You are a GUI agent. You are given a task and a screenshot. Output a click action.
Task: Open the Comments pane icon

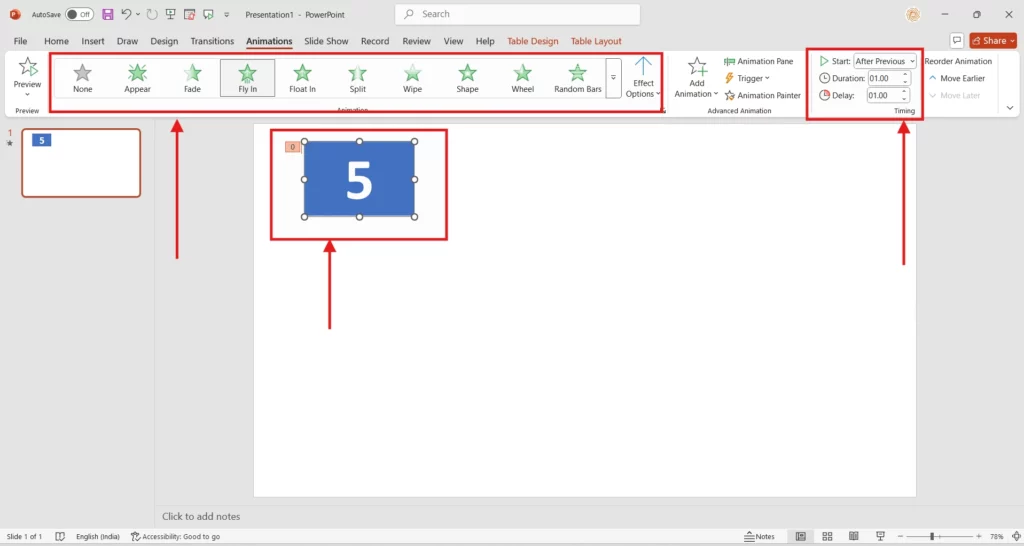point(957,41)
